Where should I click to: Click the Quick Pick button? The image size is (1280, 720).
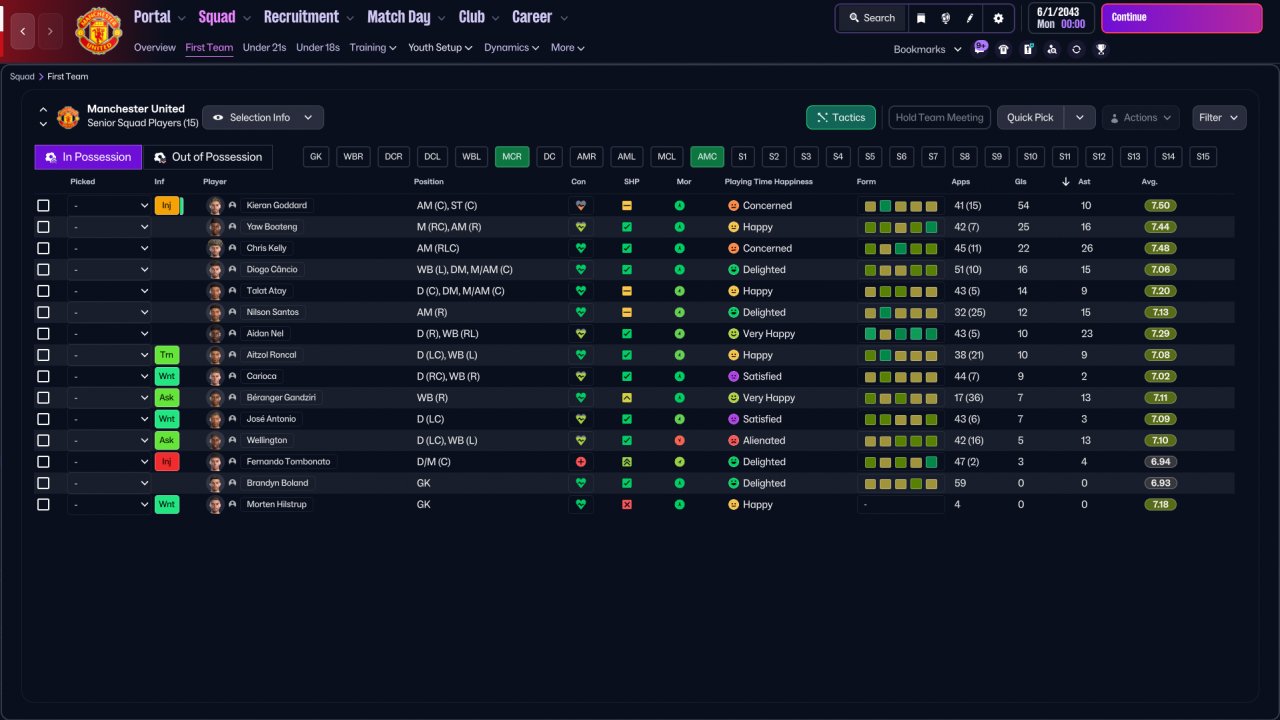pyautogui.click(x=1030, y=118)
